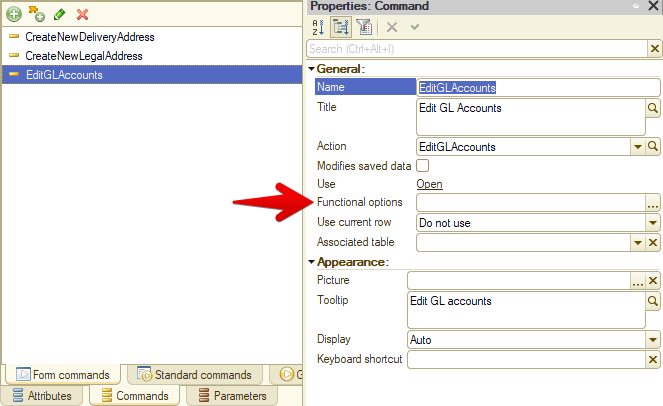Screen dimensions: 663x406
Task: Open the Display dropdown
Action: tap(653, 340)
